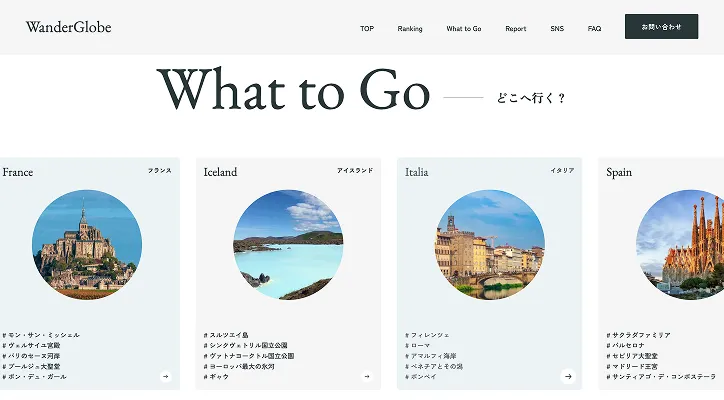Open the Ranking navigation item
Viewport: 724px width, 400px height.
410,29
